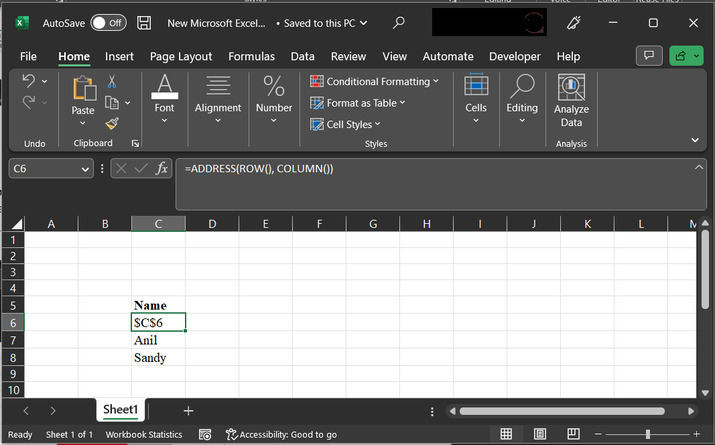
Task: Click the Cancel X formula icon
Action: (x=121, y=169)
